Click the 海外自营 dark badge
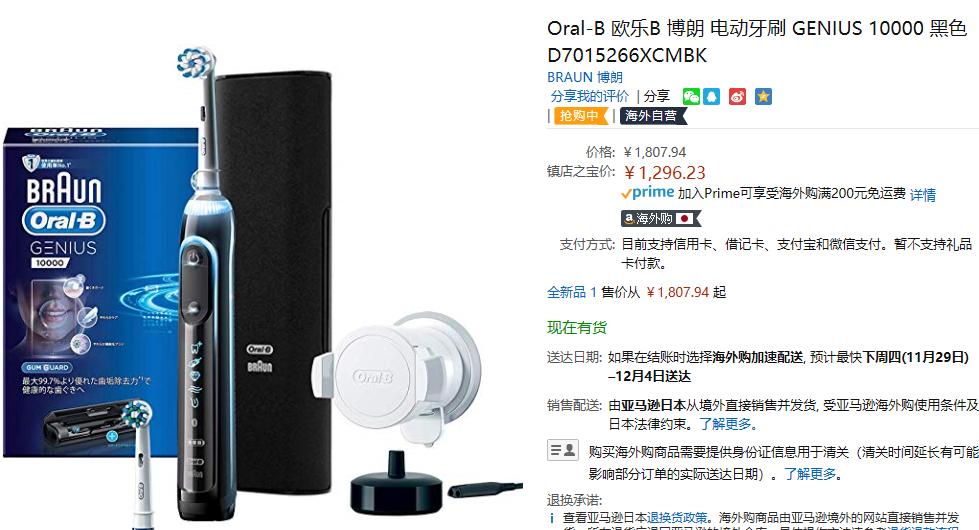 pyautogui.click(x=652, y=116)
